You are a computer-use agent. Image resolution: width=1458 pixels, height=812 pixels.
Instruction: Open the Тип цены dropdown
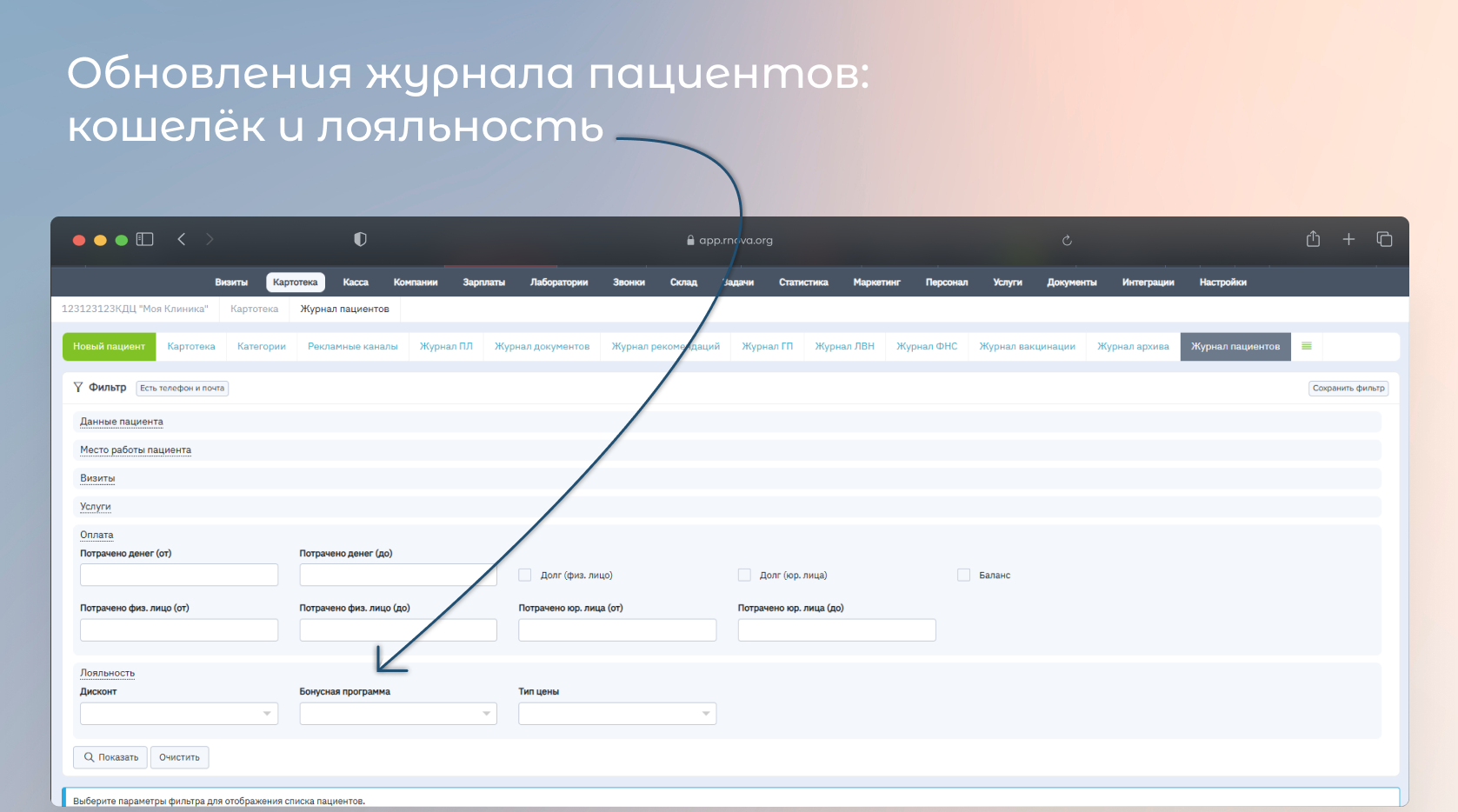(x=617, y=714)
